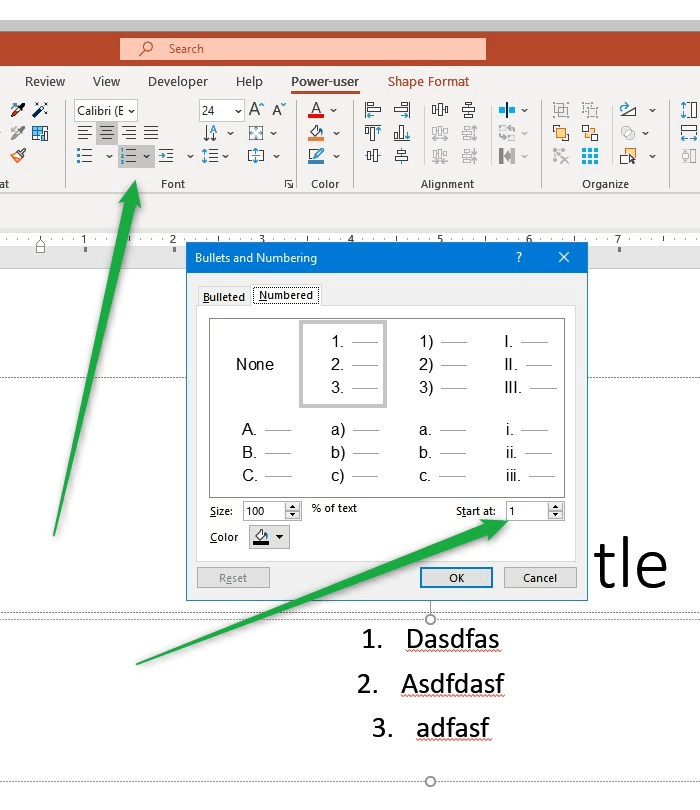Open the line spacing dropdown arrow

click(x=226, y=156)
